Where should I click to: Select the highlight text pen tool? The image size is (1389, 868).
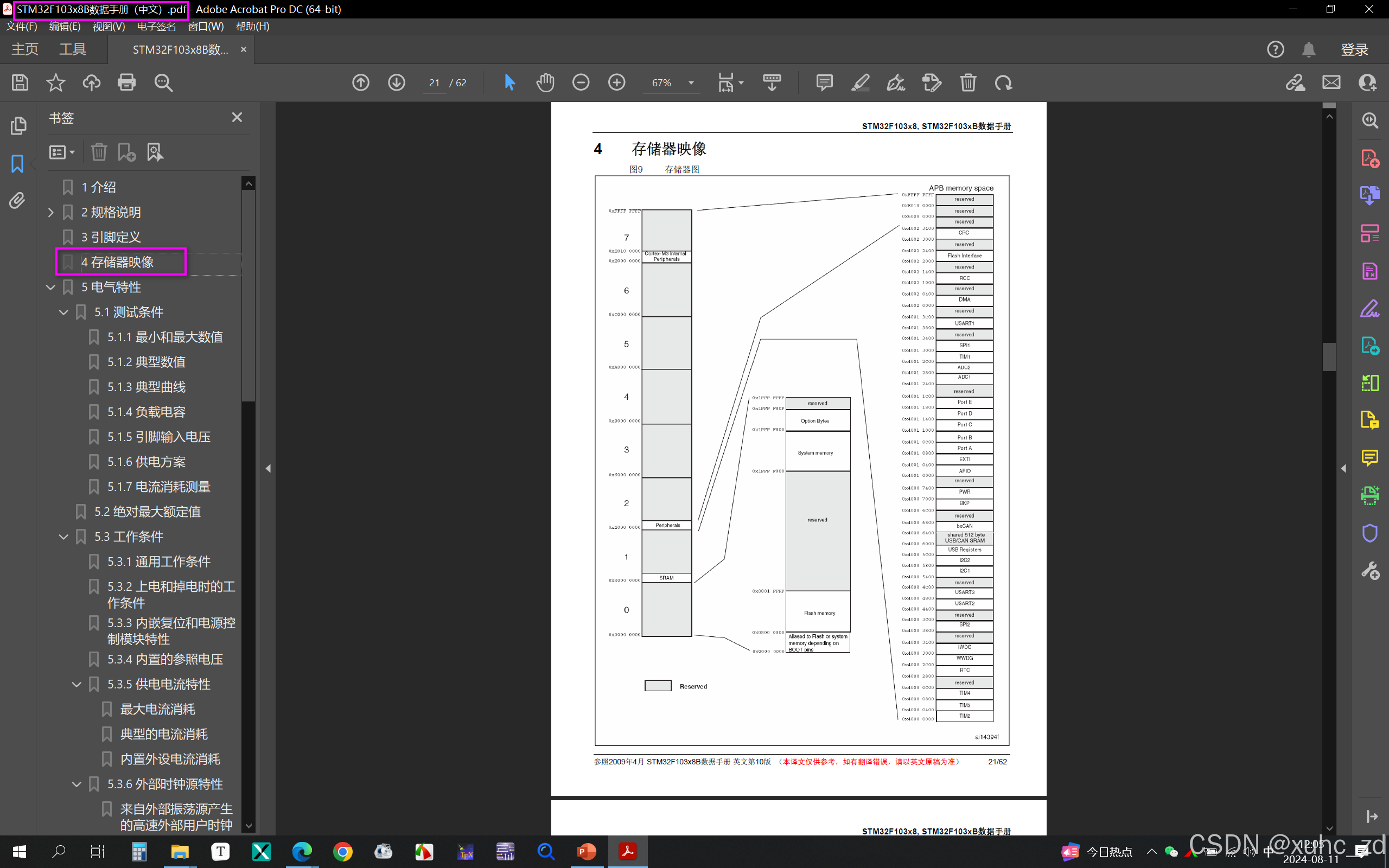click(860, 82)
